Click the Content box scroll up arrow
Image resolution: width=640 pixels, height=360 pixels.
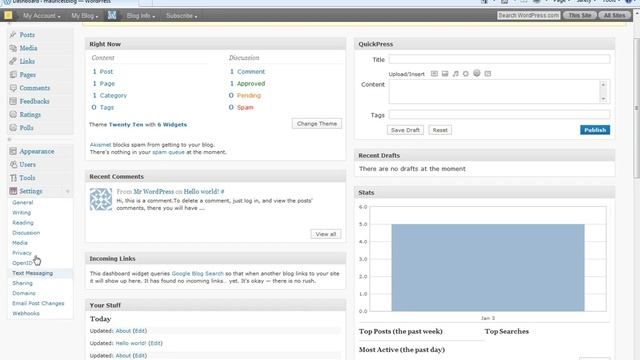pyautogui.click(x=603, y=84)
